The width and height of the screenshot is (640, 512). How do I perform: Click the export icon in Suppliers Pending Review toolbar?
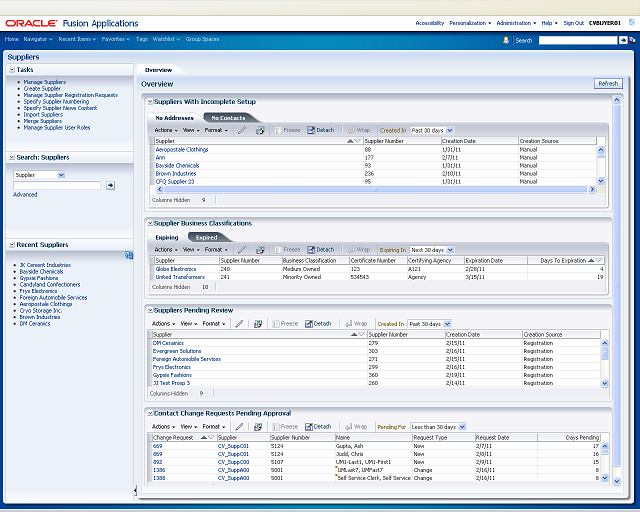click(258, 324)
